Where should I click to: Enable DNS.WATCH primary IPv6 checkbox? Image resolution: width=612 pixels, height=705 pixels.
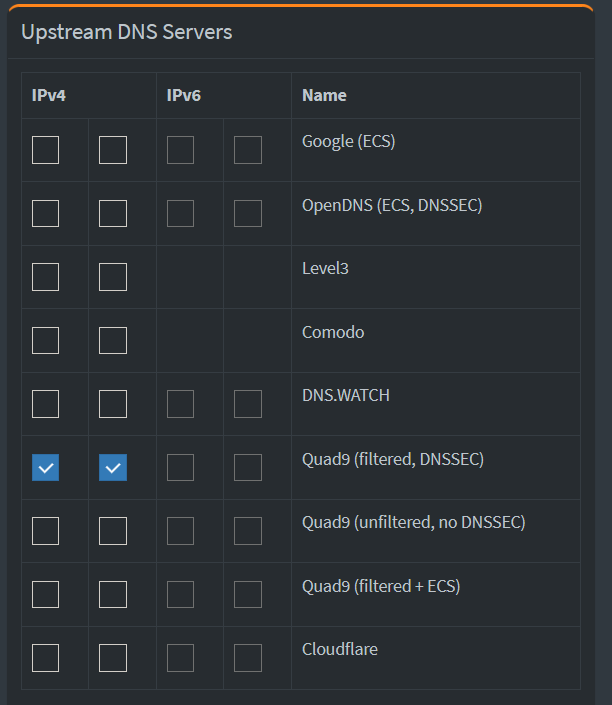(180, 404)
